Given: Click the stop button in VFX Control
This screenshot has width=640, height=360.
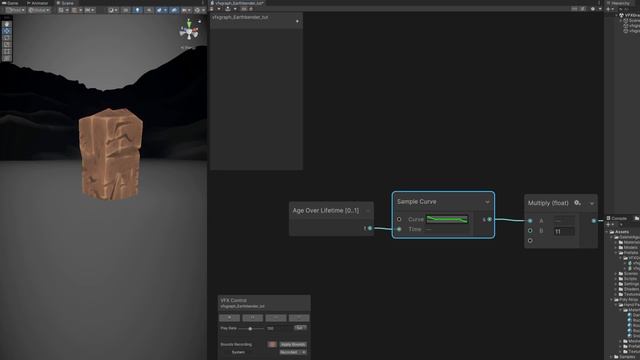Looking at the screenshot, I should pyautogui.click(x=229, y=318).
